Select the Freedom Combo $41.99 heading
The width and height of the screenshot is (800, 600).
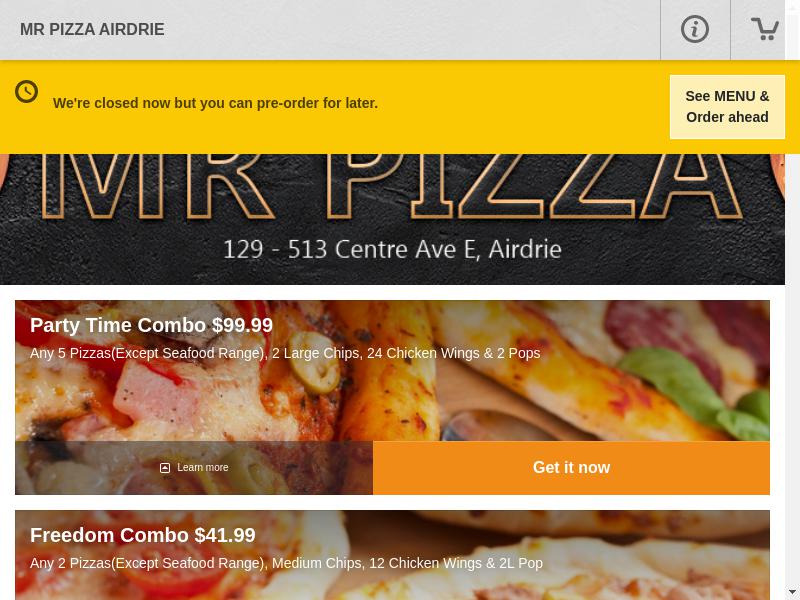coord(143,535)
